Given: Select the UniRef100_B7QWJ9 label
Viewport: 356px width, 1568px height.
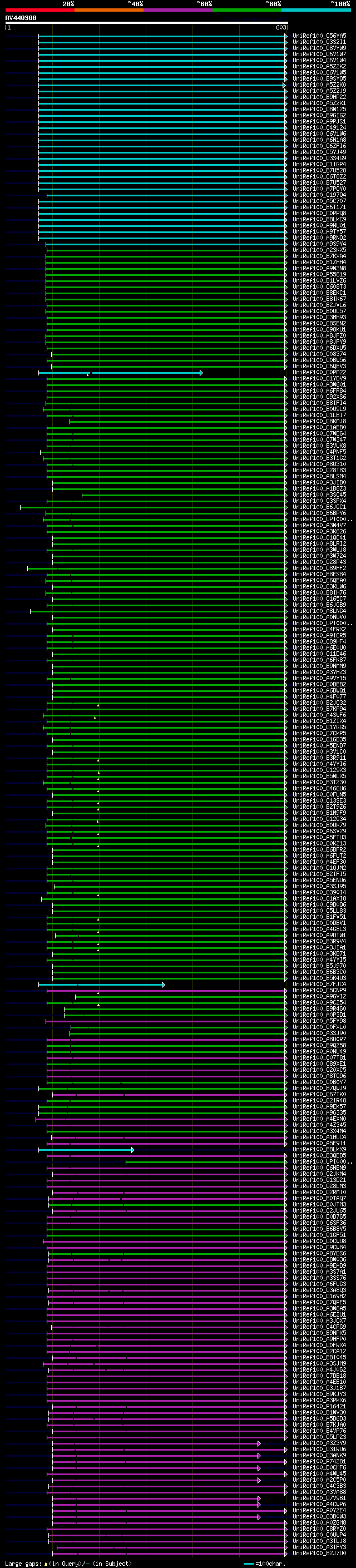Looking at the screenshot, I should tap(319, 1089).
